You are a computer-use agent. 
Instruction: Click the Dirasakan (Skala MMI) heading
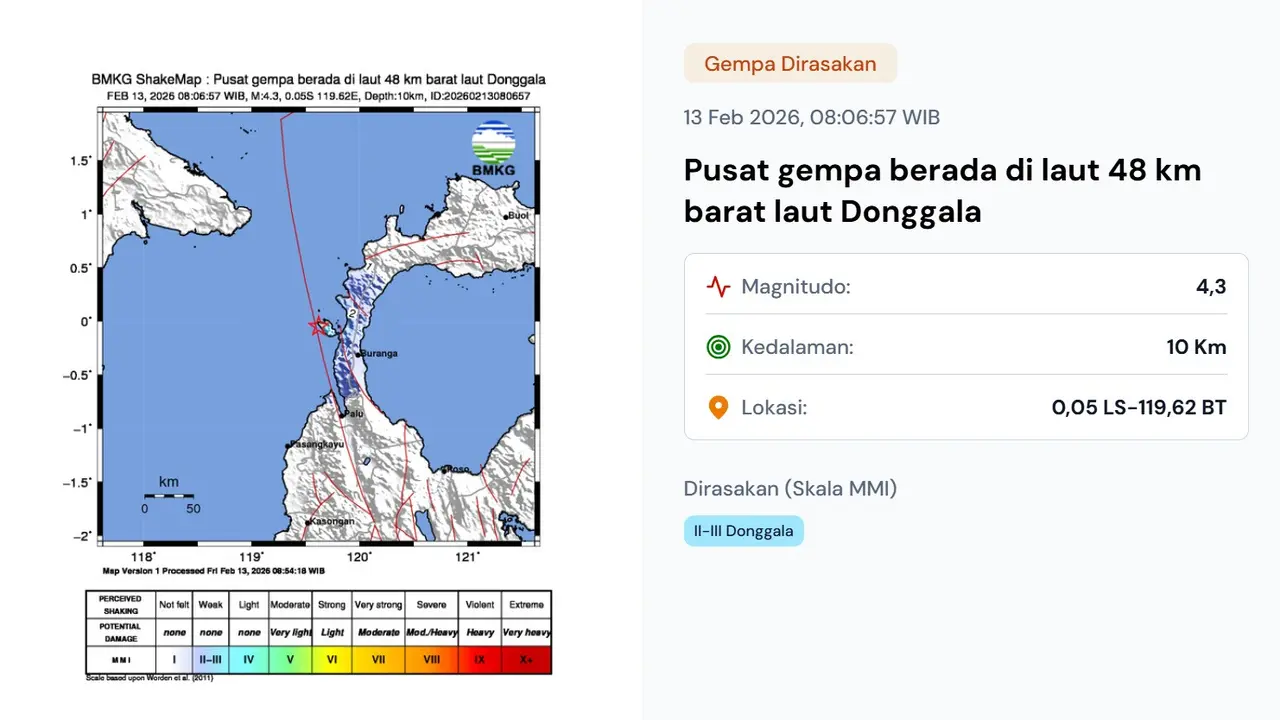pyautogui.click(x=790, y=489)
